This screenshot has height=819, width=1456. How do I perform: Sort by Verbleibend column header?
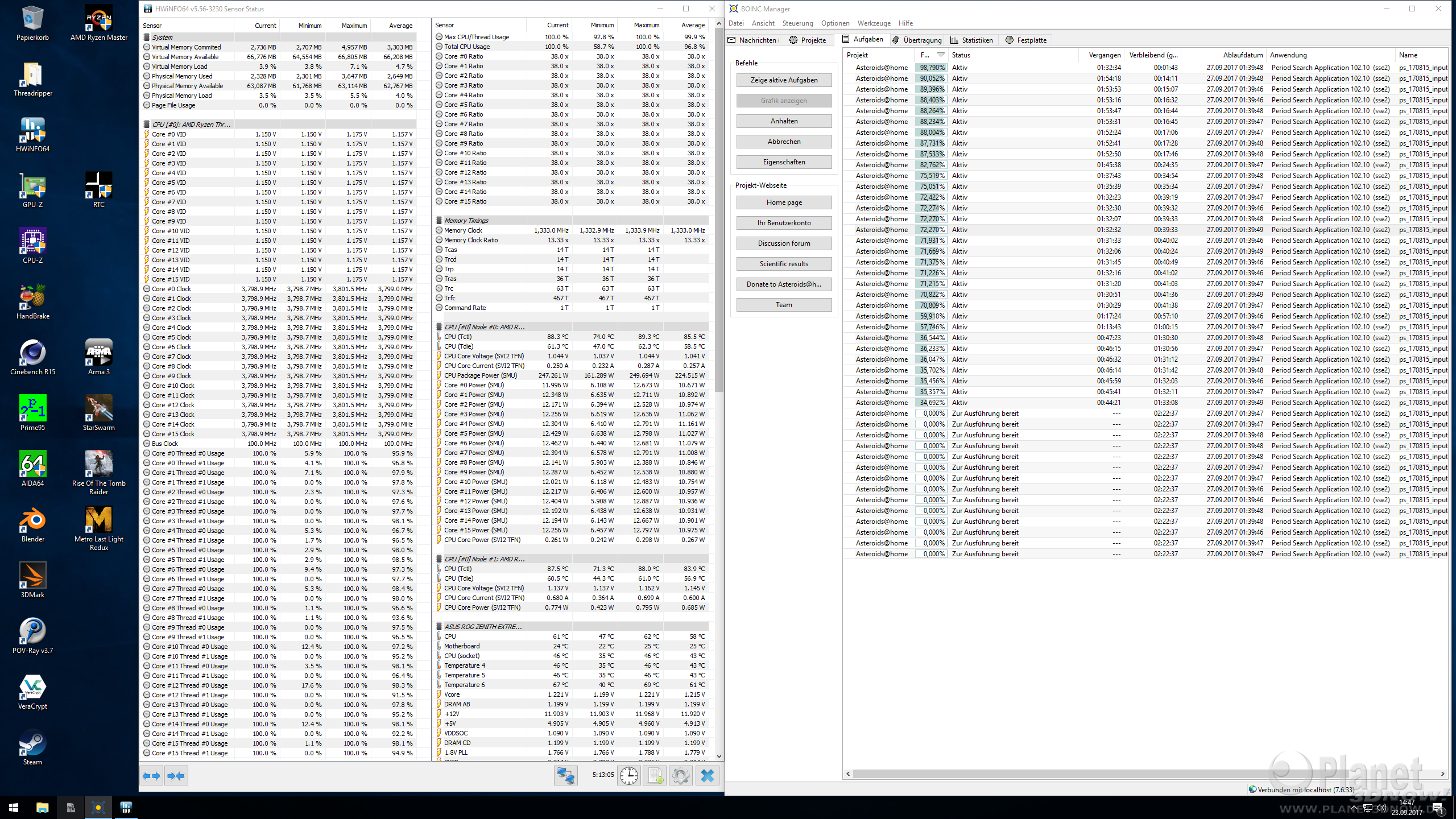click(x=1153, y=55)
